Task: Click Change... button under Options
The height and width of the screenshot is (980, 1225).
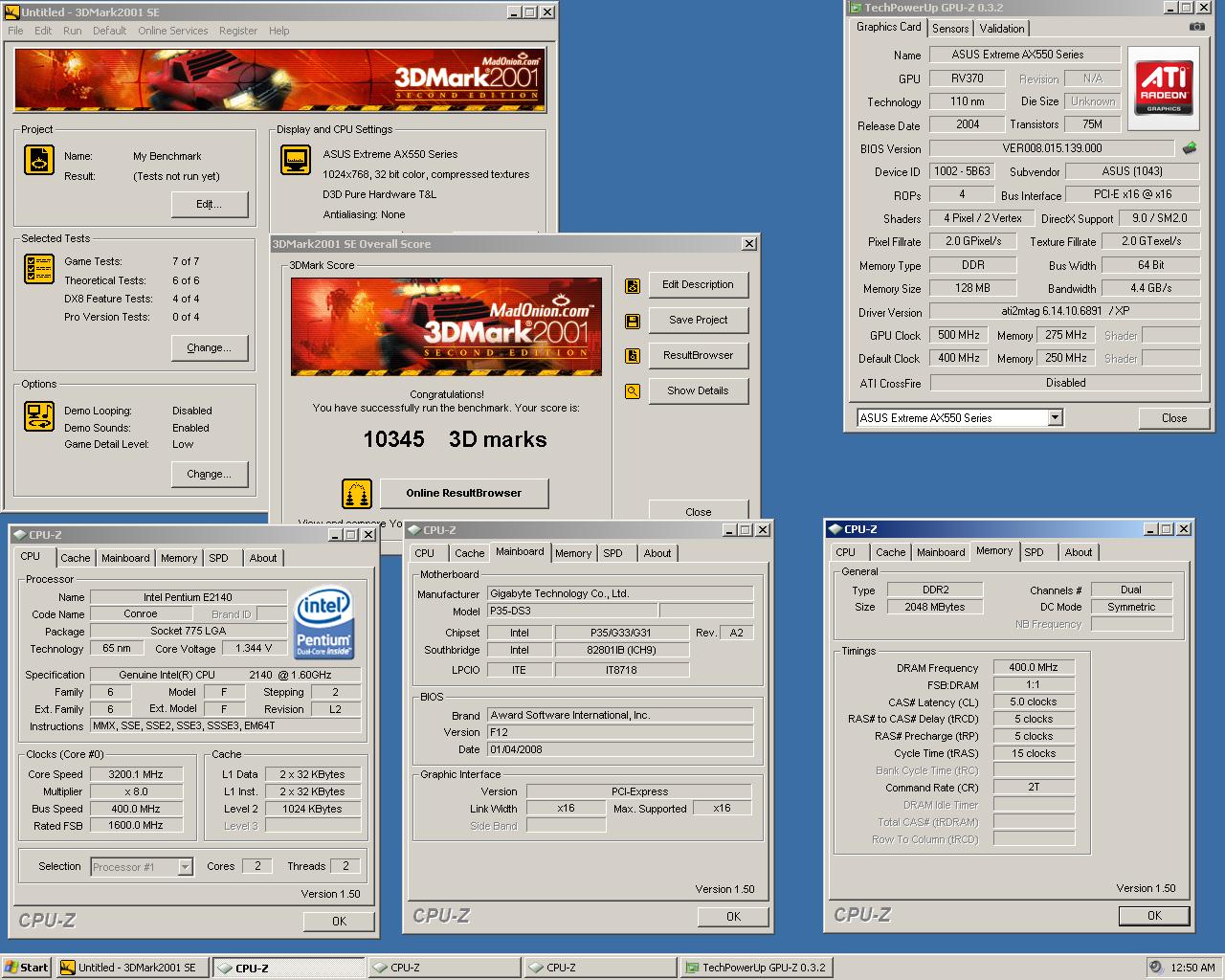Action: [x=210, y=475]
